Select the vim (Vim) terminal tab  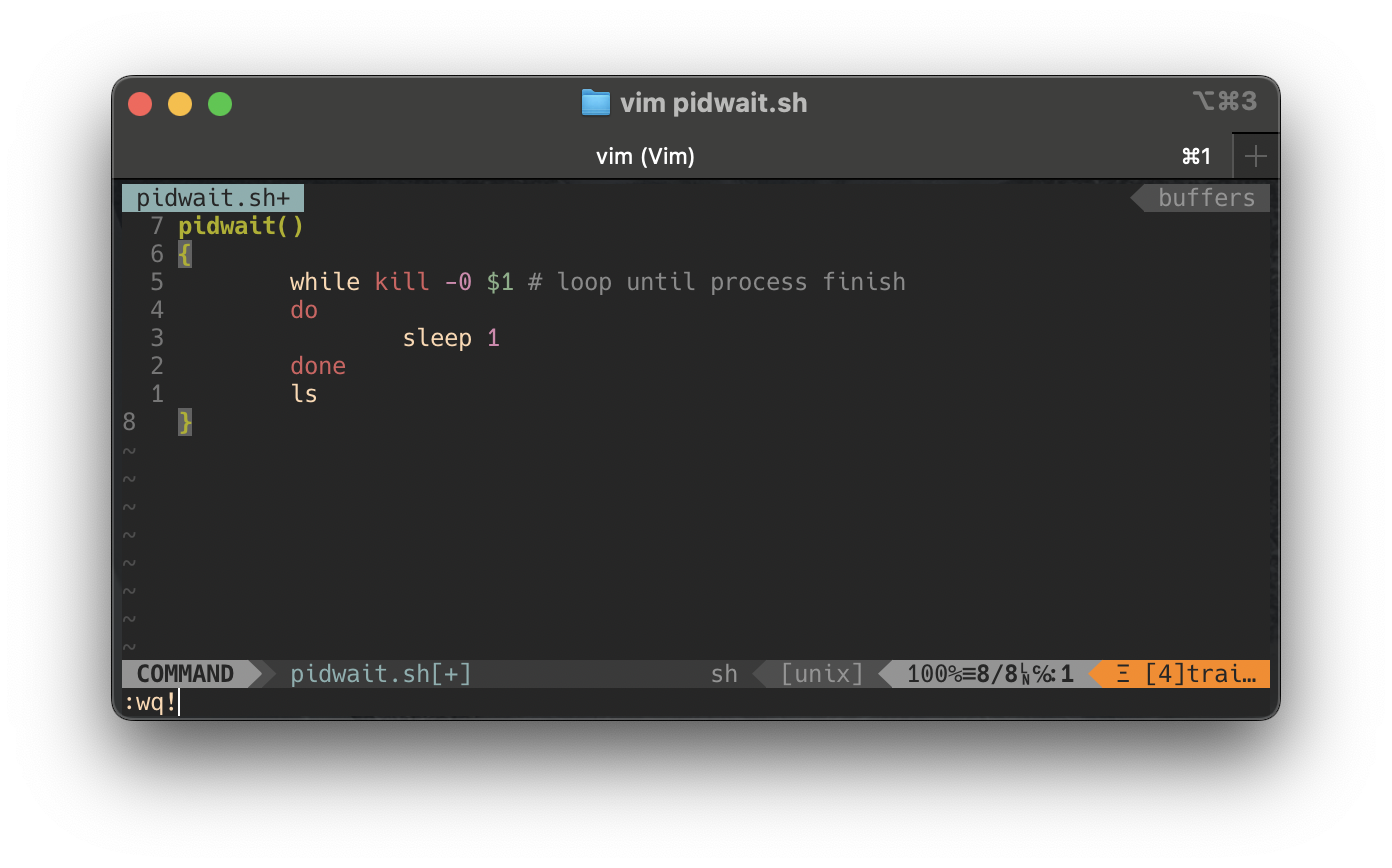(x=645, y=156)
